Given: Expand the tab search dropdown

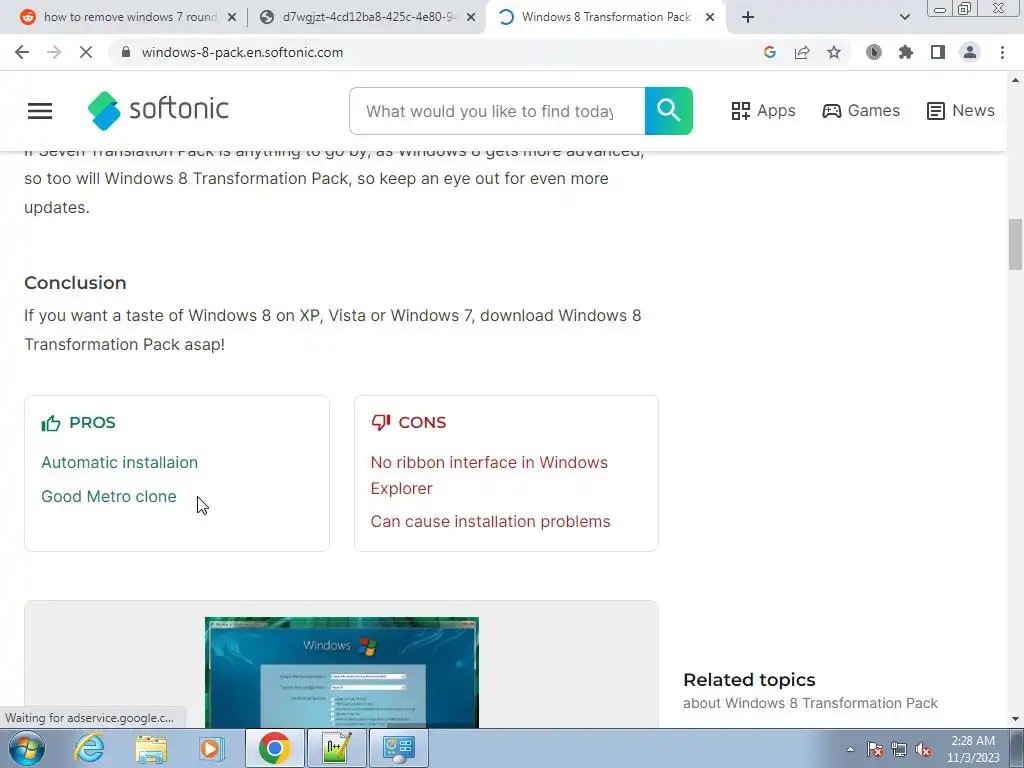Looking at the screenshot, I should click(x=904, y=17).
